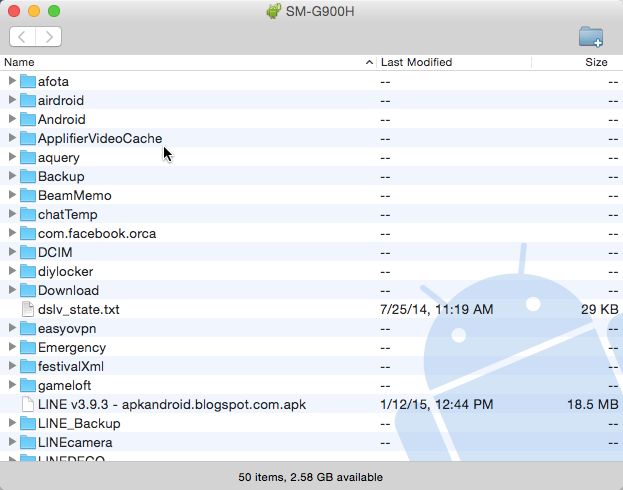Screen dimensions: 623x490
Task: Click the festivalXml folder icon
Action: click(x=28, y=366)
